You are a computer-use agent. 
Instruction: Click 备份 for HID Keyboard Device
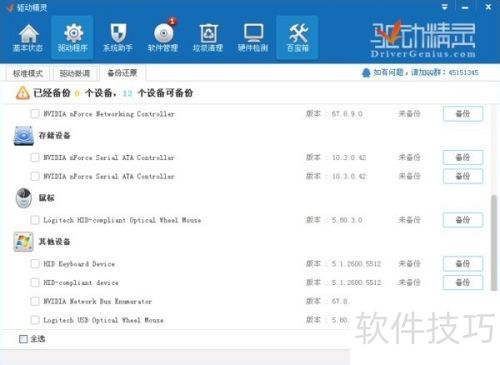tap(463, 264)
